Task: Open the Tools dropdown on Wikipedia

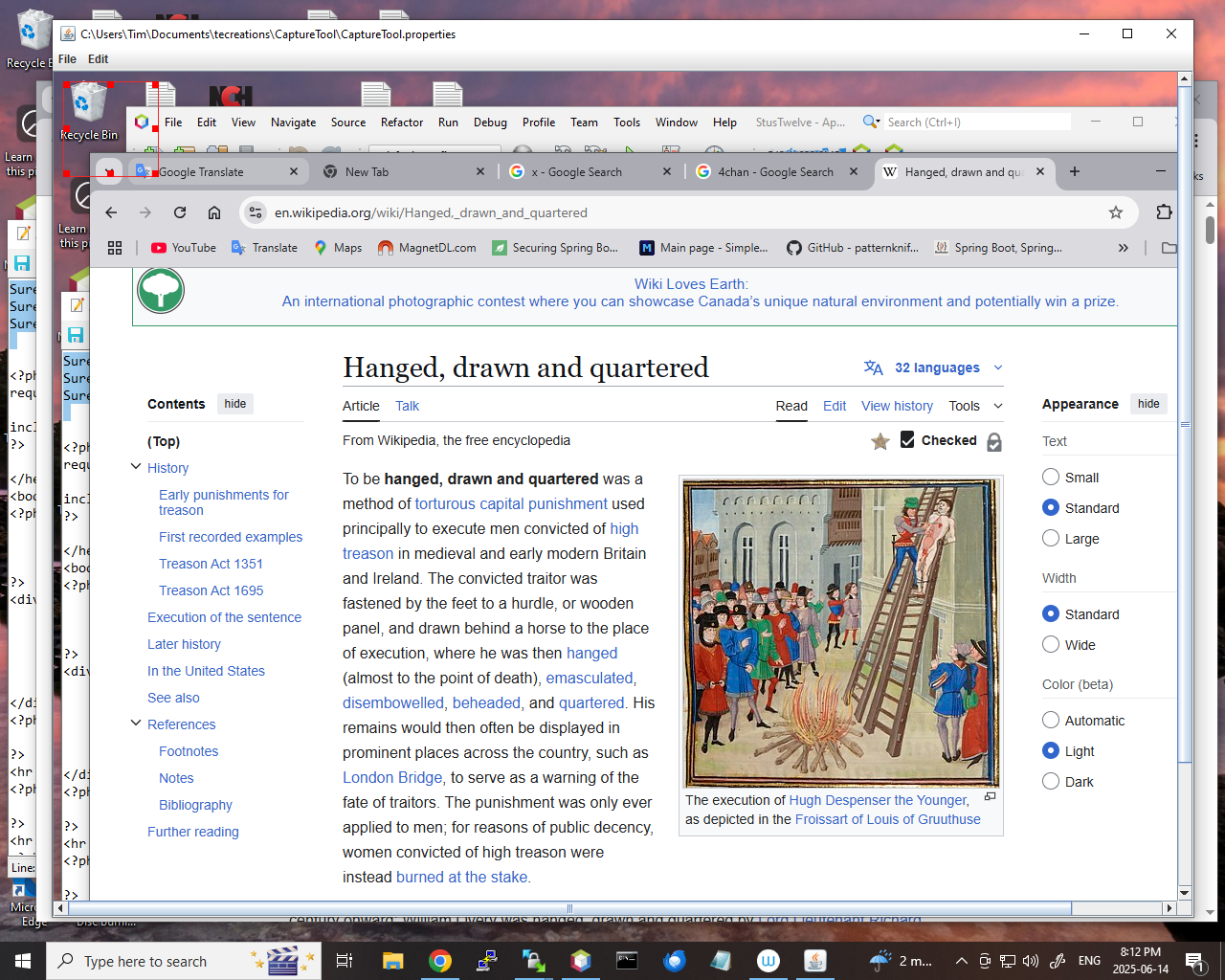Action: click(x=975, y=406)
